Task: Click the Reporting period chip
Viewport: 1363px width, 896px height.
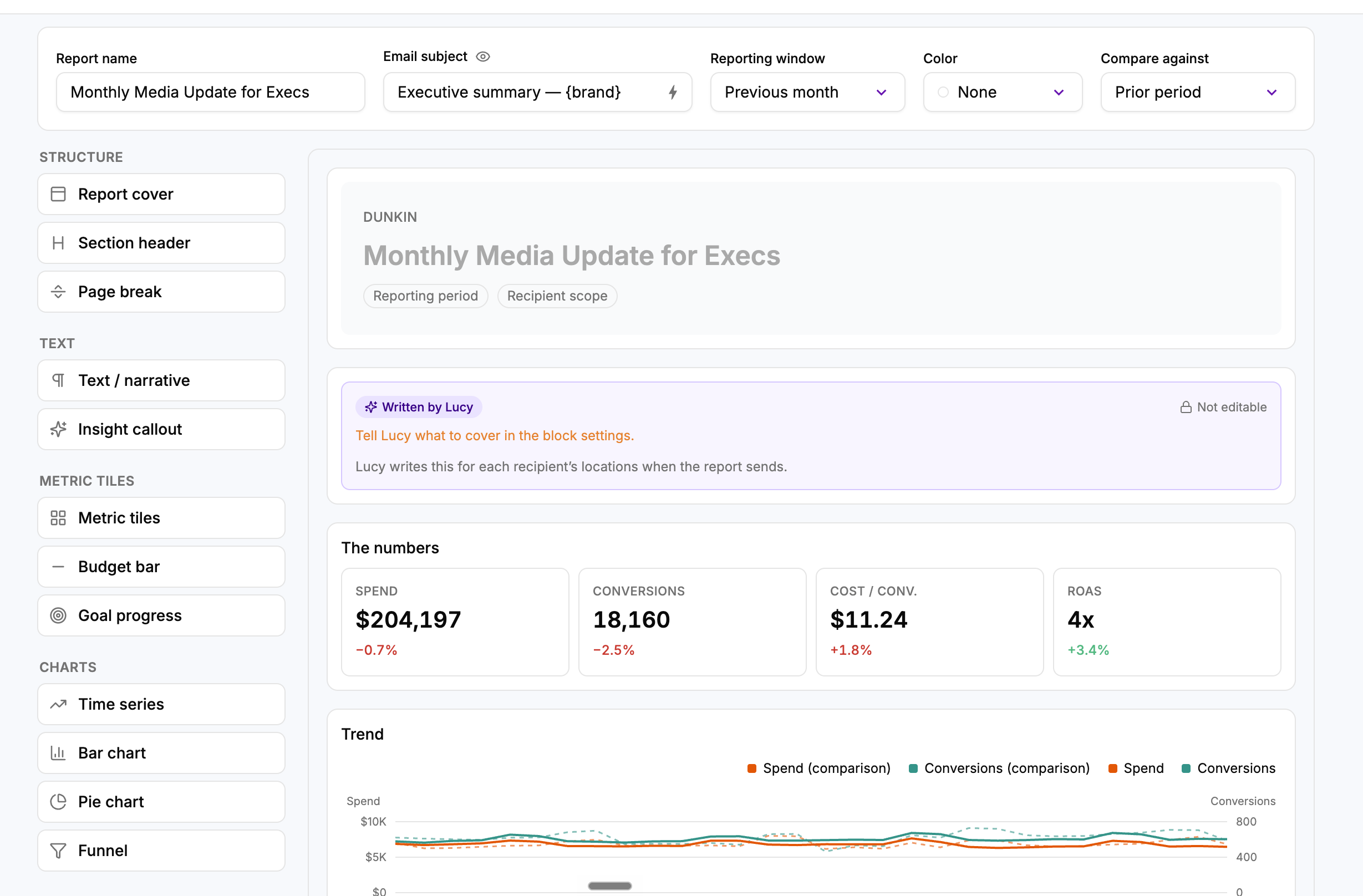Action: [x=425, y=296]
